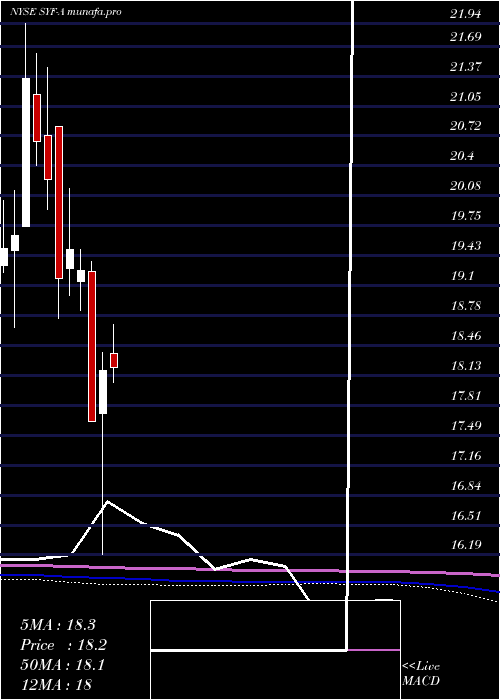Click the '50MA : 18.1' legend entry
Image resolution: width=500 pixels, height=700 pixels.
62,665
